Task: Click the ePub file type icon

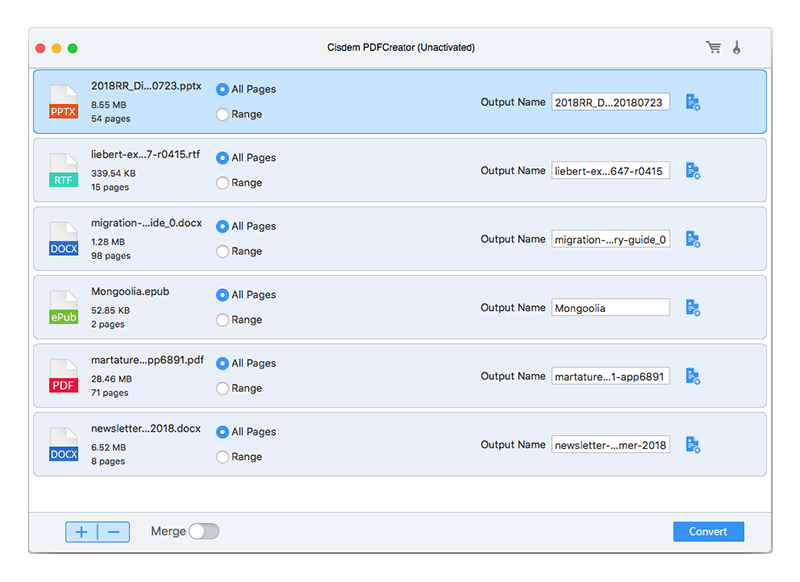Action: click(x=64, y=308)
